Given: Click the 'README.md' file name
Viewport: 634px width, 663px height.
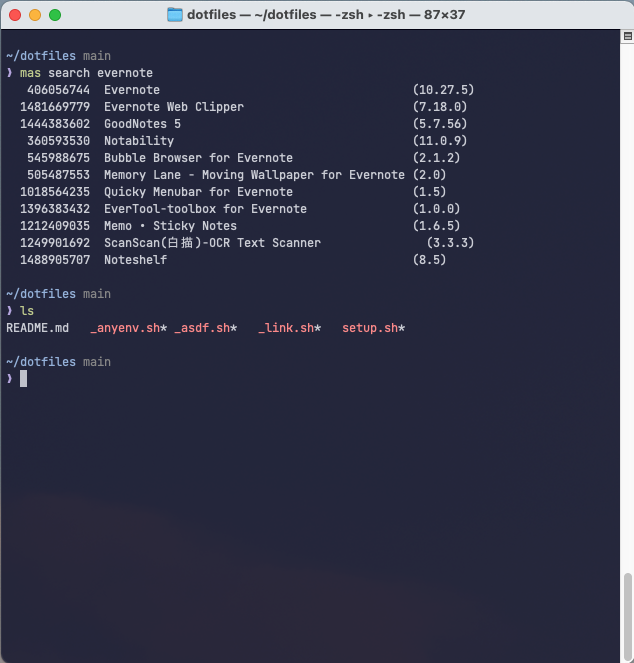Looking at the screenshot, I should (38, 328).
